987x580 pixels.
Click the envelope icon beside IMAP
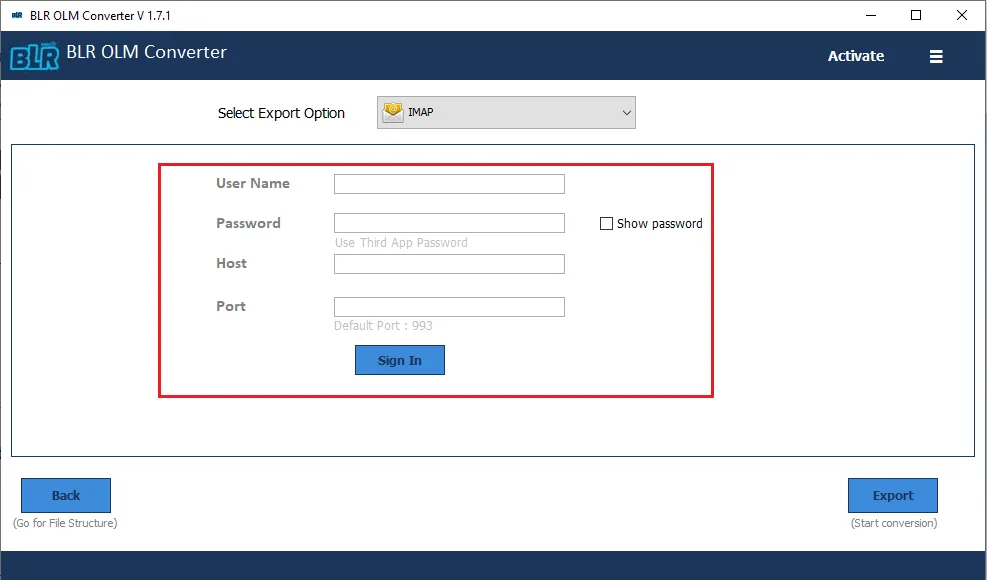click(390, 112)
